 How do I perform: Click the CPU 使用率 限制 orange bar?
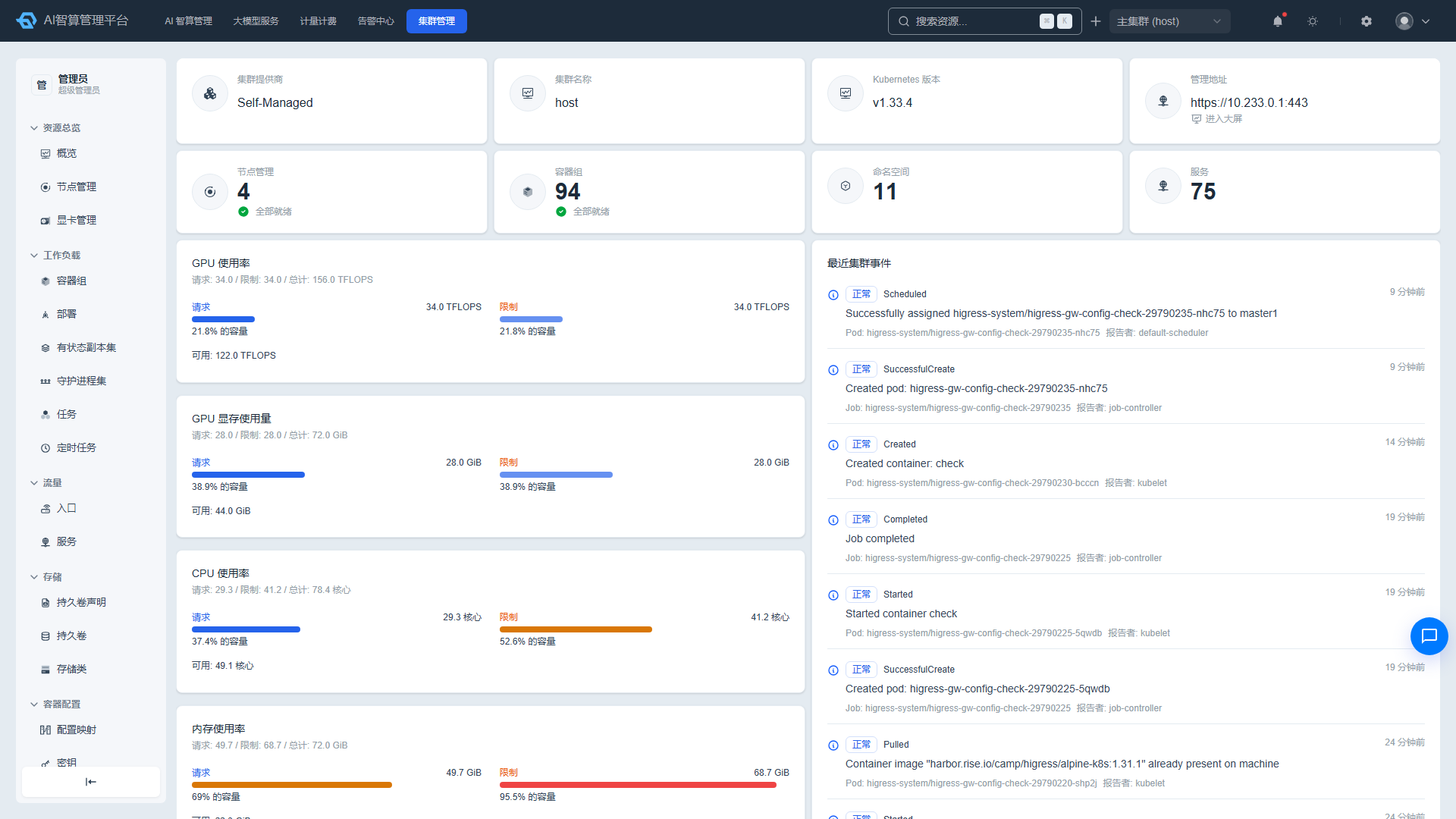point(576,629)
